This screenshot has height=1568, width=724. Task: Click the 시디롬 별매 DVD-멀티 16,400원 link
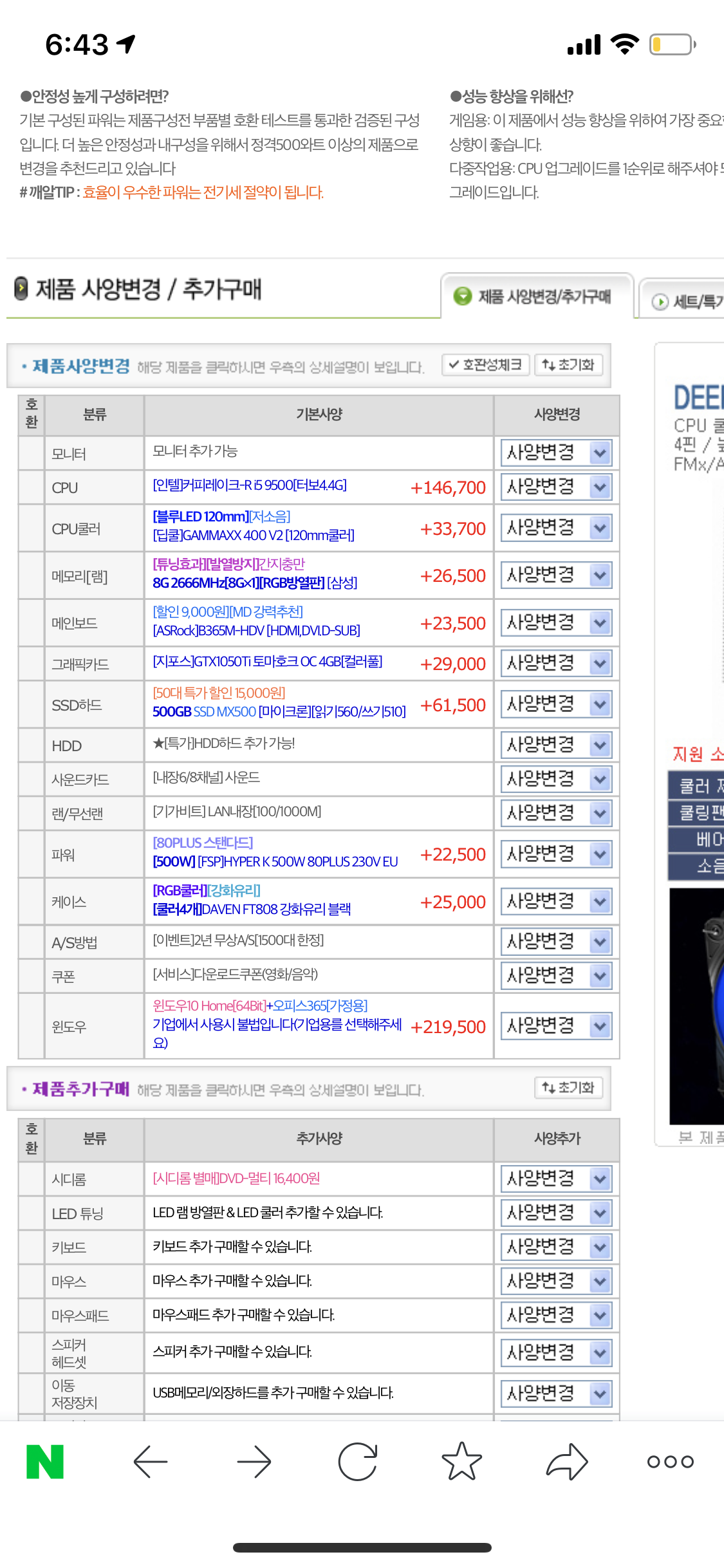pos(236,1179)
